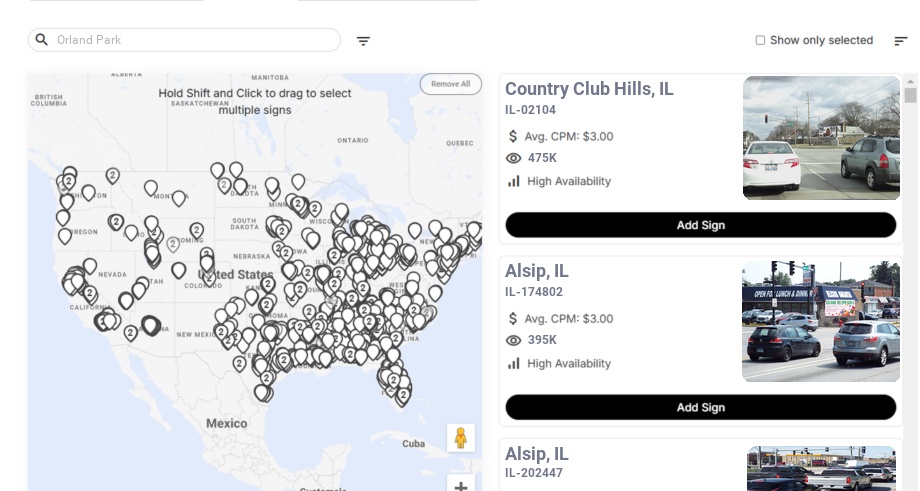Click the Orland Park search field
Screen dimensions: 920x491
tap(190, 40)
